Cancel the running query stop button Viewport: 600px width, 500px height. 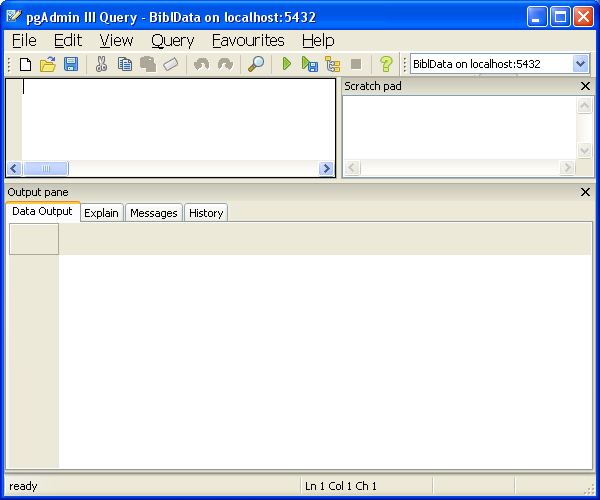[356, 64]
